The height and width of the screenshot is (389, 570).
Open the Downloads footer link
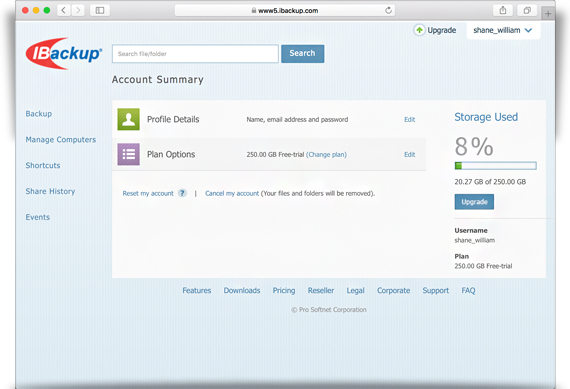click(x=242, y=290)
